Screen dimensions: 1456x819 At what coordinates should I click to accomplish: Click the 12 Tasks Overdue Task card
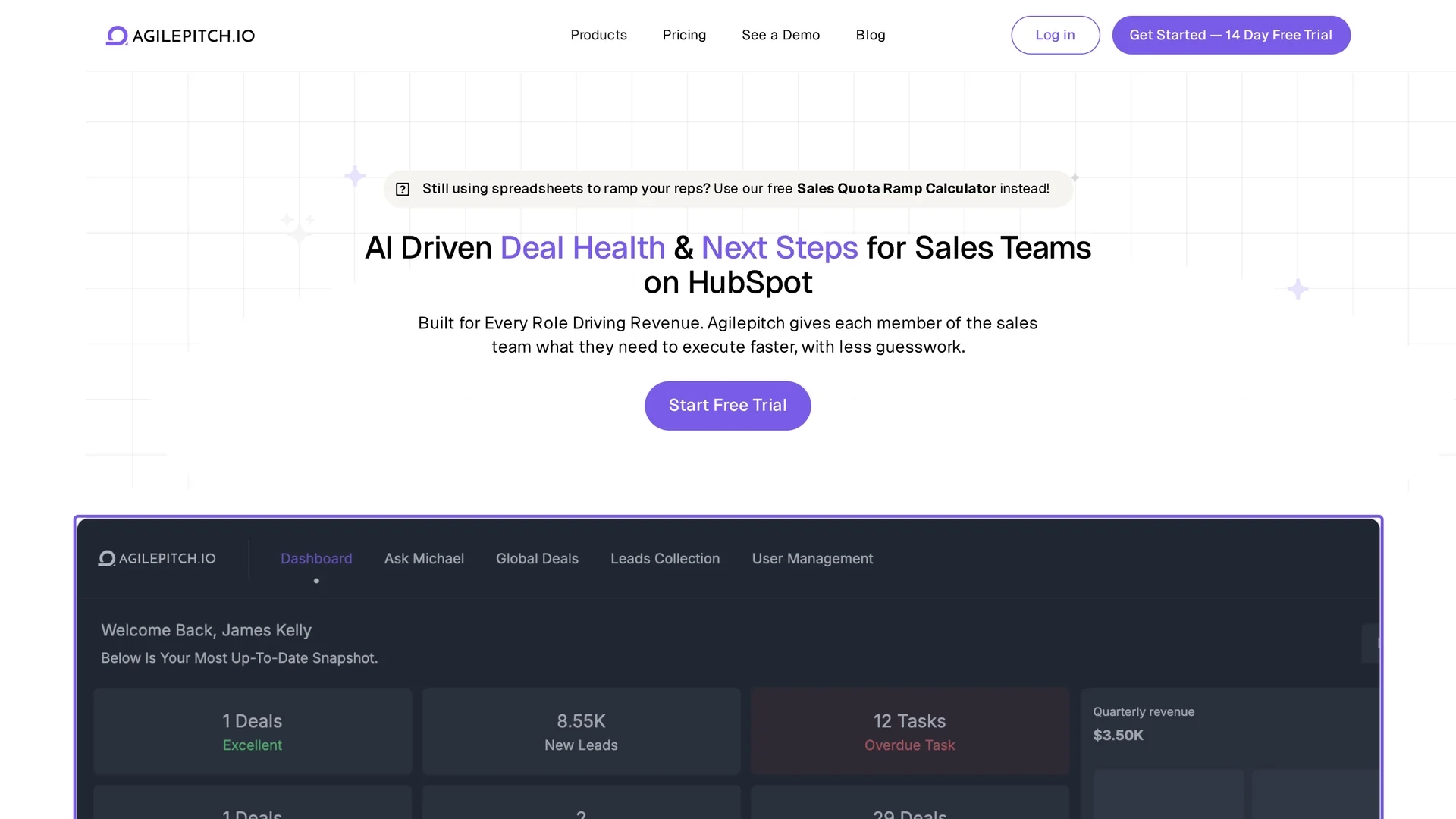(910, 731)
